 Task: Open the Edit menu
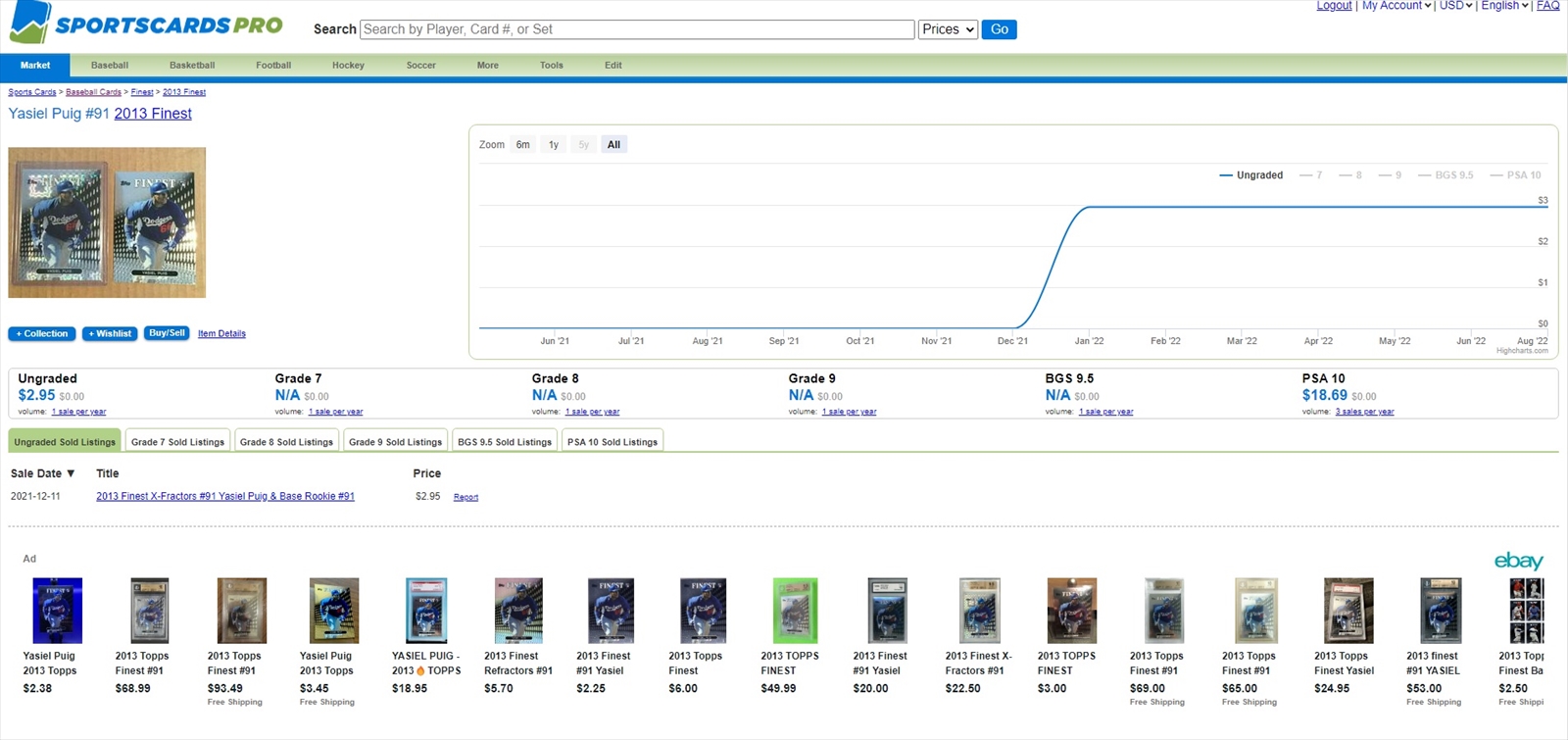pyautogui.click(x=613, y=66)
